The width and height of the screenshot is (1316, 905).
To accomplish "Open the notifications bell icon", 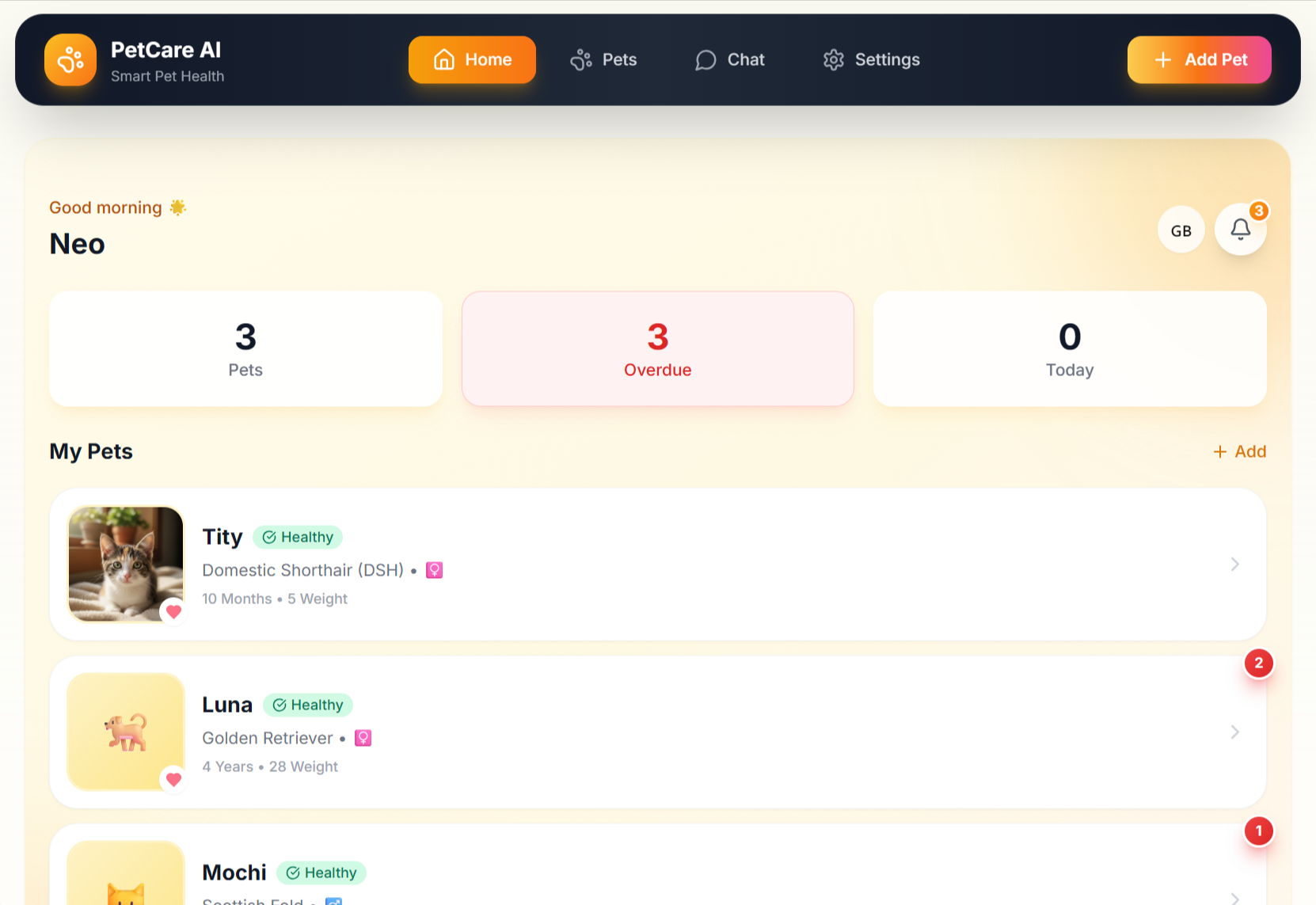I will point(1241,230).
